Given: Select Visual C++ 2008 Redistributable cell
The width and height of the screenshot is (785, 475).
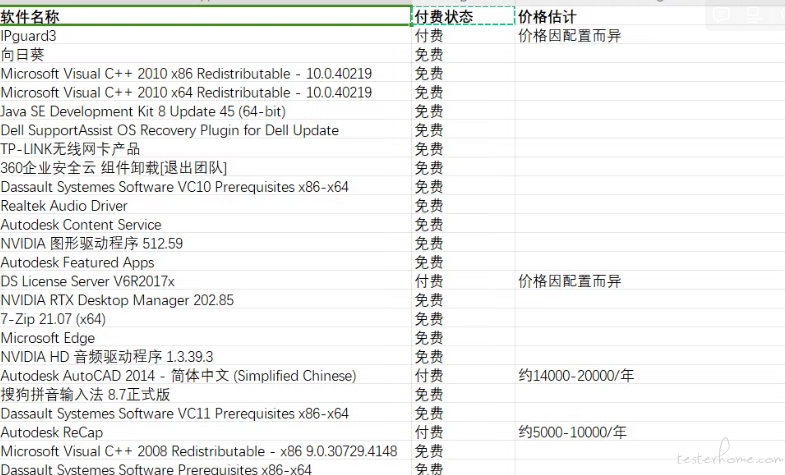Looking at the screenshot, I should tap(205, 451).
